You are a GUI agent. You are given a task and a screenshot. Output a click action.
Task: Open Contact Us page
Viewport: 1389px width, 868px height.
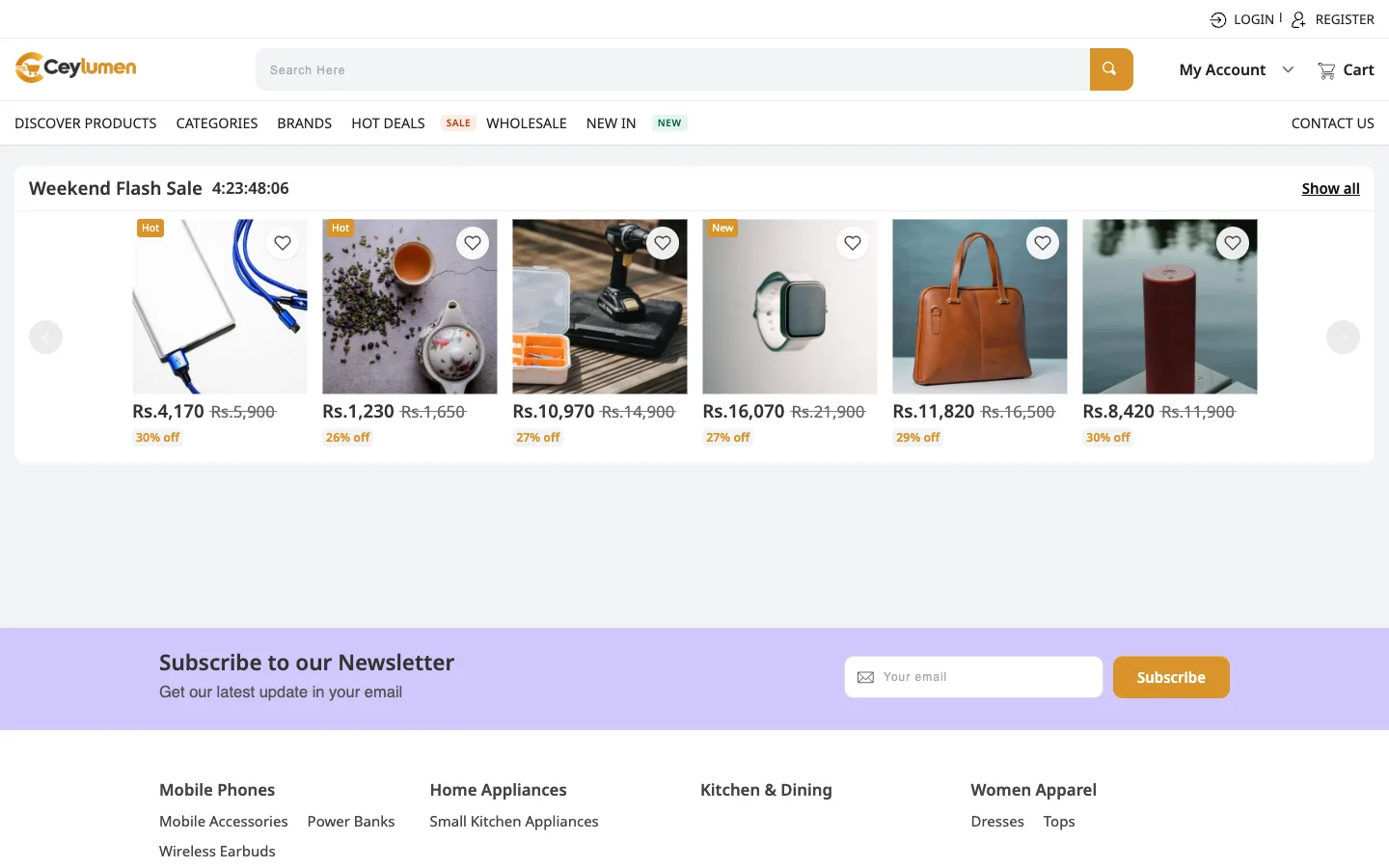coord(1332,123)
